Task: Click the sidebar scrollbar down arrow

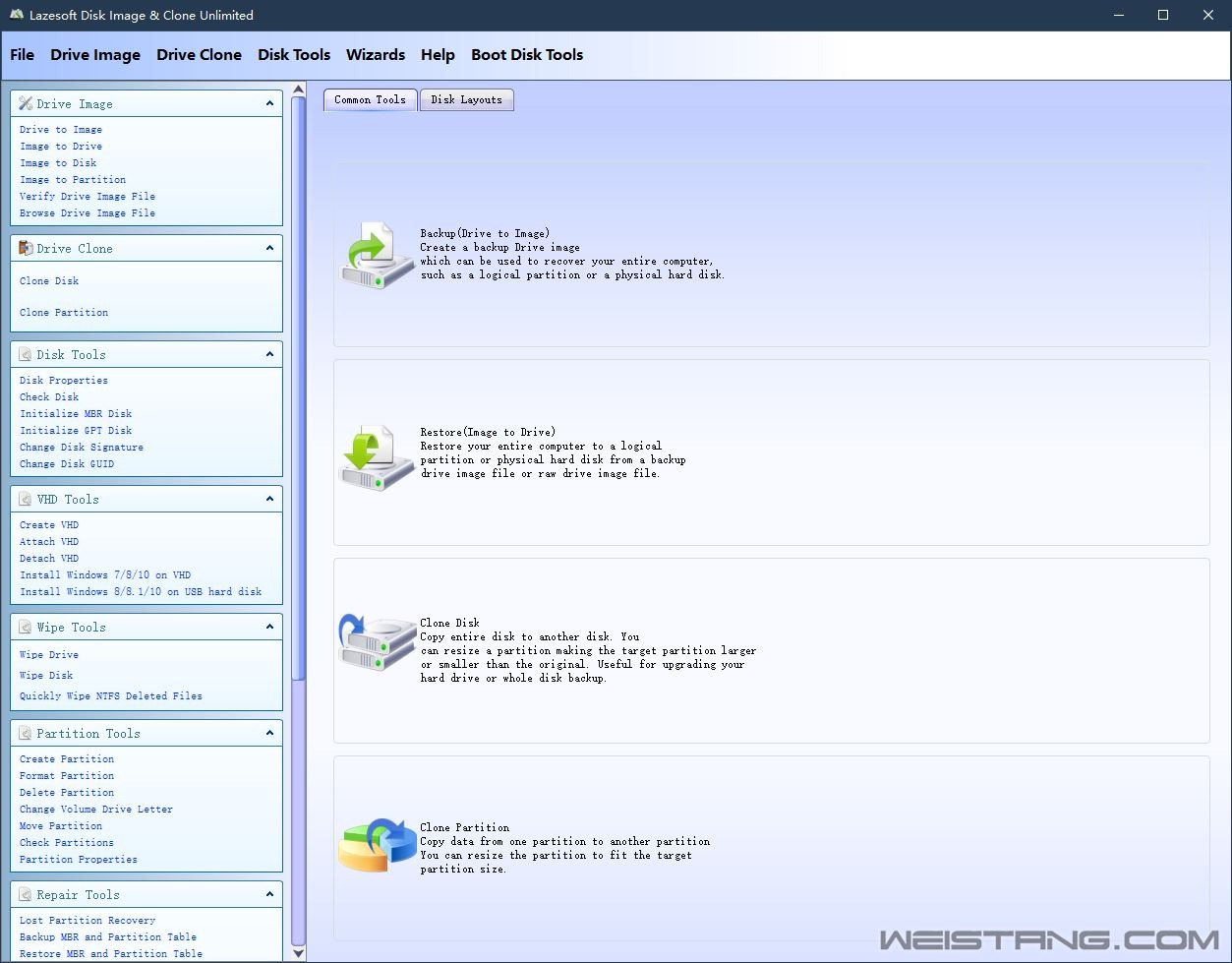Action: point(299,953)
